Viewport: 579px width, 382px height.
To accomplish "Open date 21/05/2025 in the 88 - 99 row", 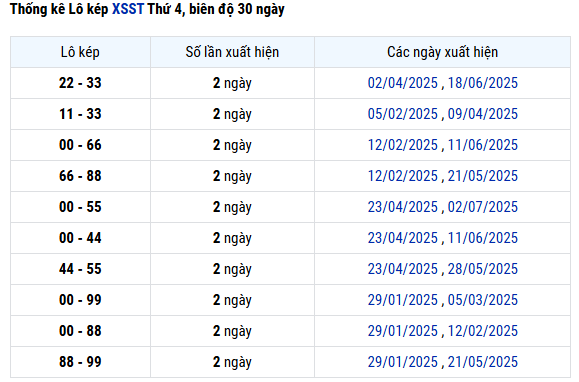I will [483, 362].
